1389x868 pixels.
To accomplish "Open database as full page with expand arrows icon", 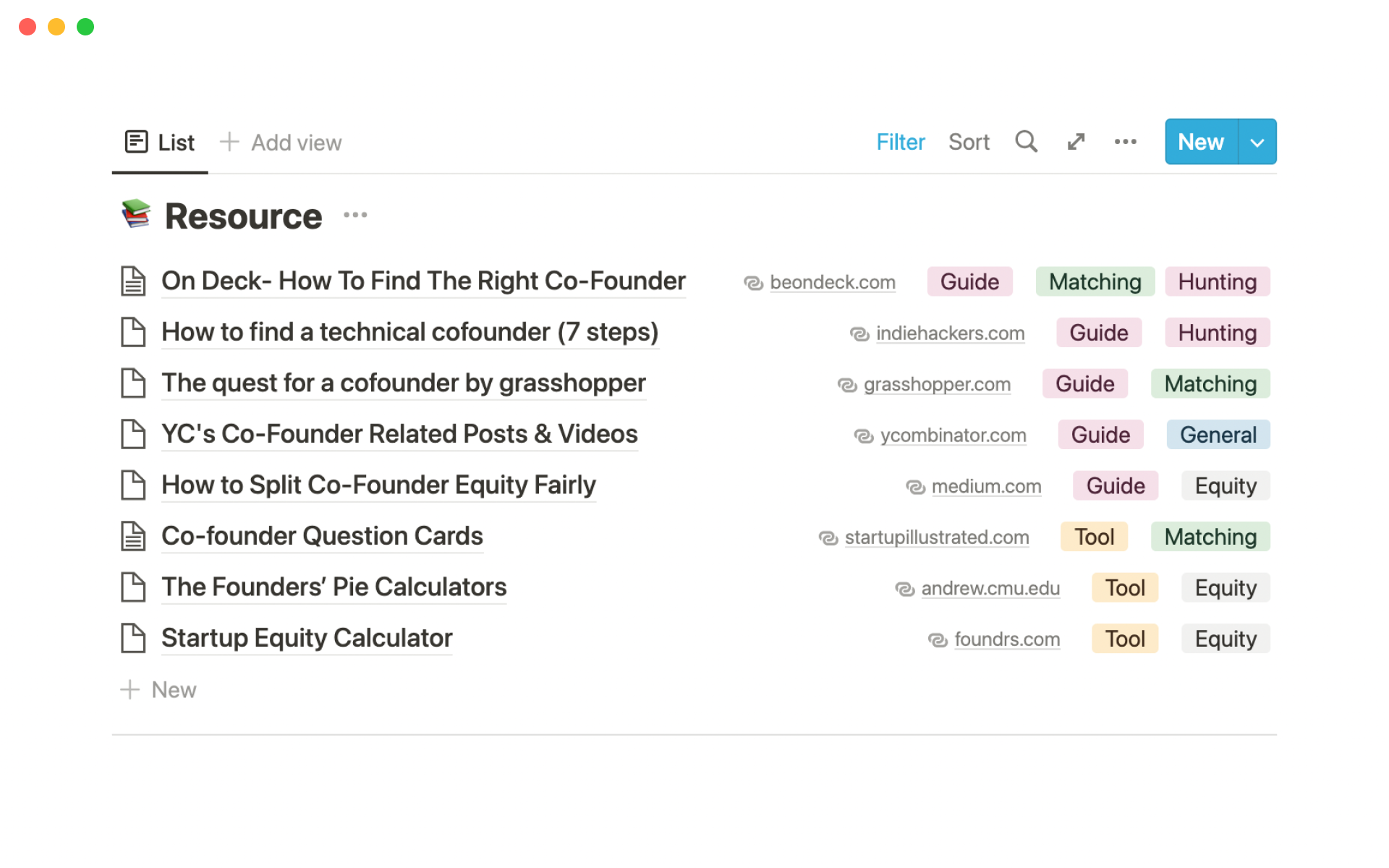I will pyautogui.click(x=1076, y=142).
